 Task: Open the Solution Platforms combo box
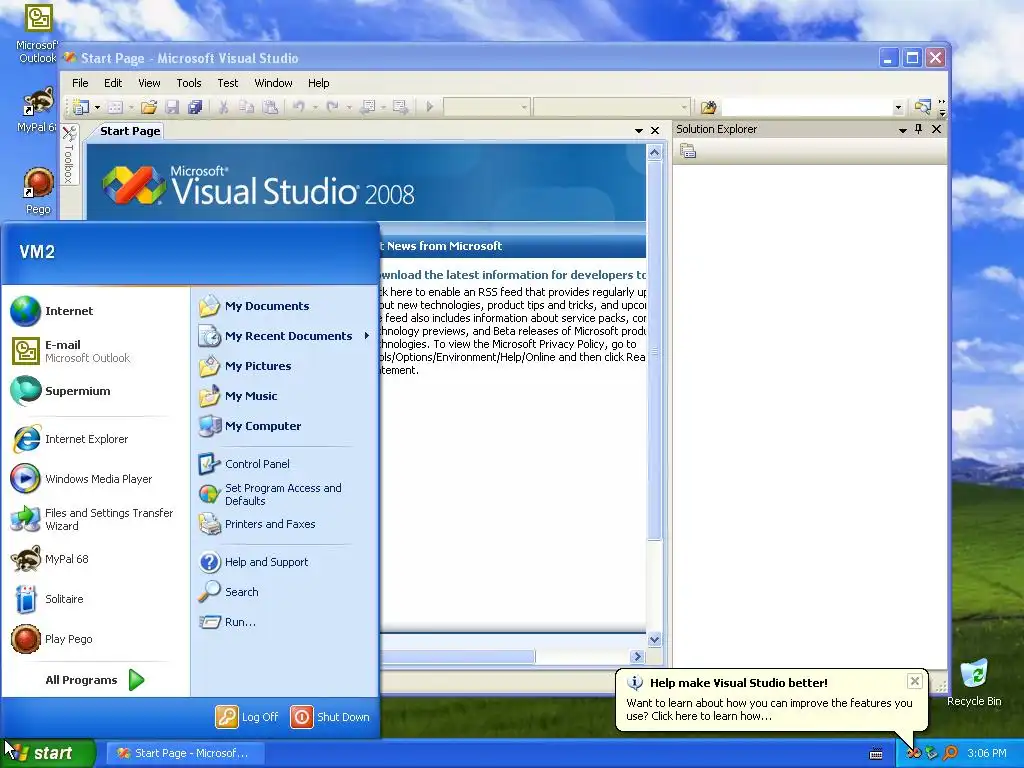point(611,106)
